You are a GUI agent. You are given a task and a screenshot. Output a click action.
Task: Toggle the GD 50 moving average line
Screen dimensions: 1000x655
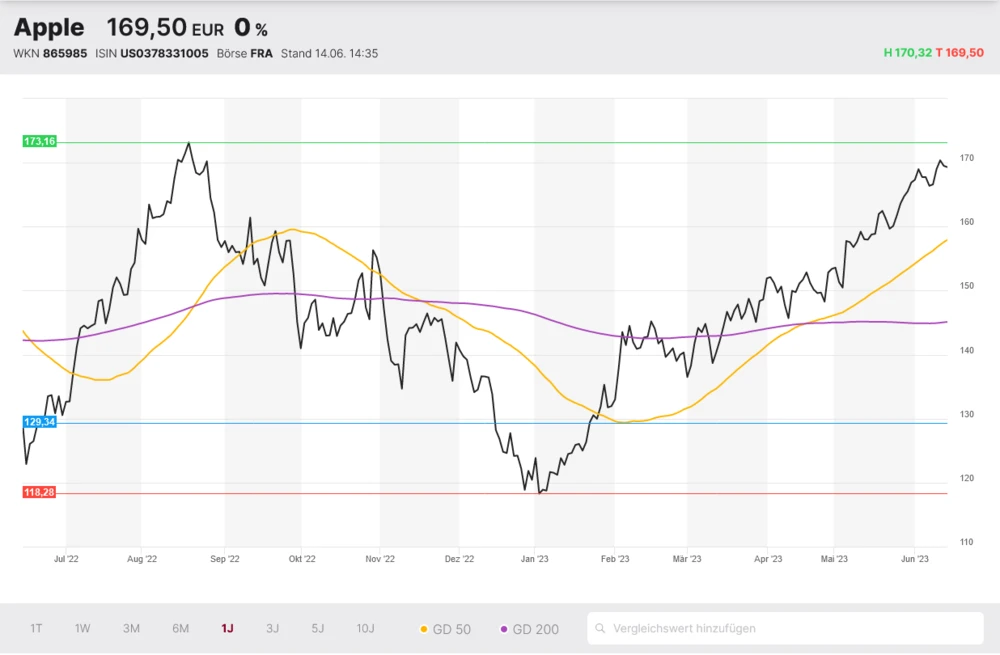pyautogui.click(x=446, y=629)
